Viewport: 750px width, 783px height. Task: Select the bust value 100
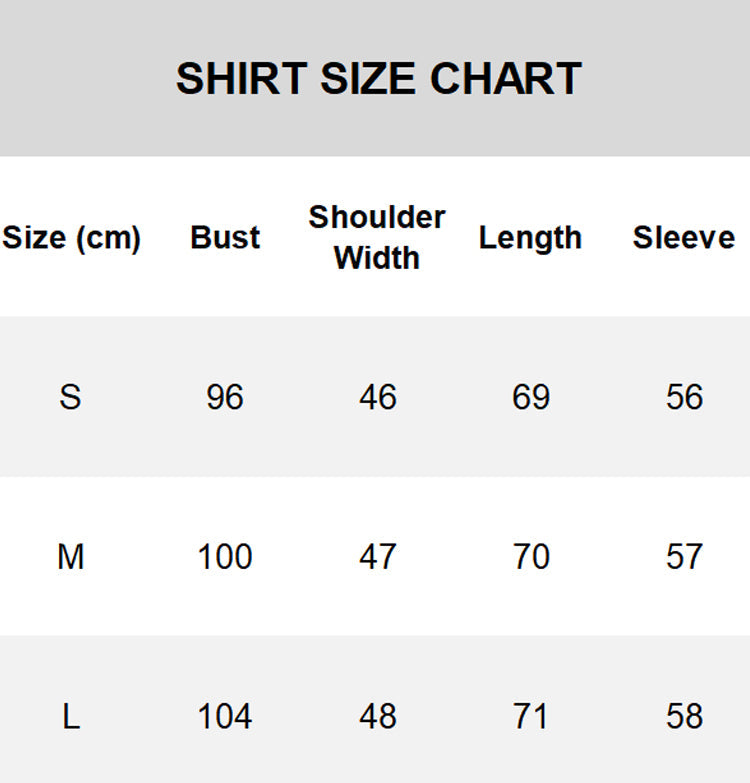(225, 556)
